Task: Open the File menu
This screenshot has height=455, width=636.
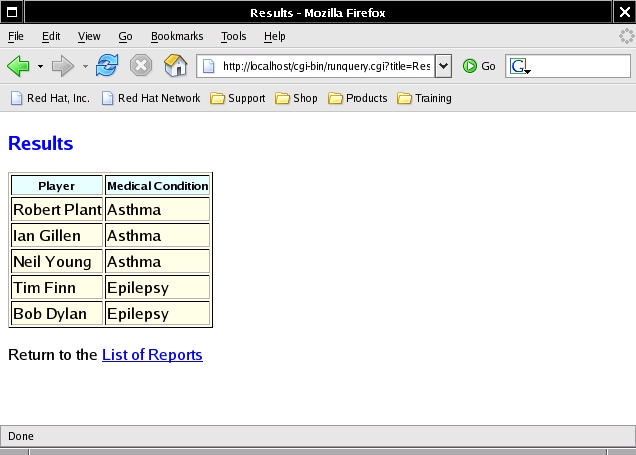Action: [x=16, y=36]
